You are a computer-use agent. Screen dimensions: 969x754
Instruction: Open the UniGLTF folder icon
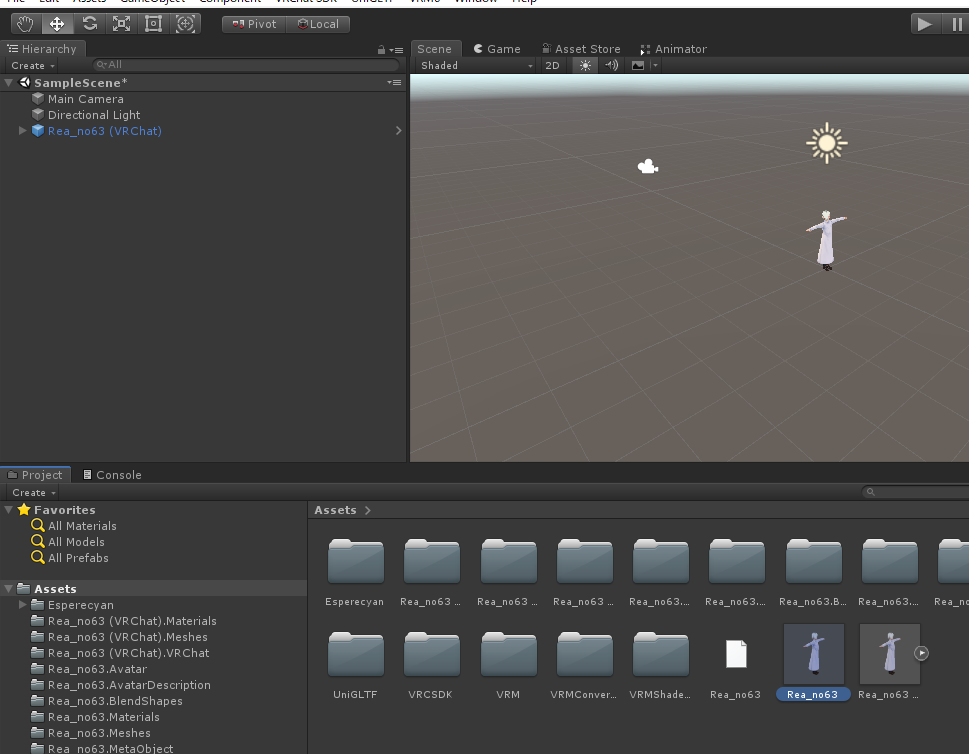[355, 654]
